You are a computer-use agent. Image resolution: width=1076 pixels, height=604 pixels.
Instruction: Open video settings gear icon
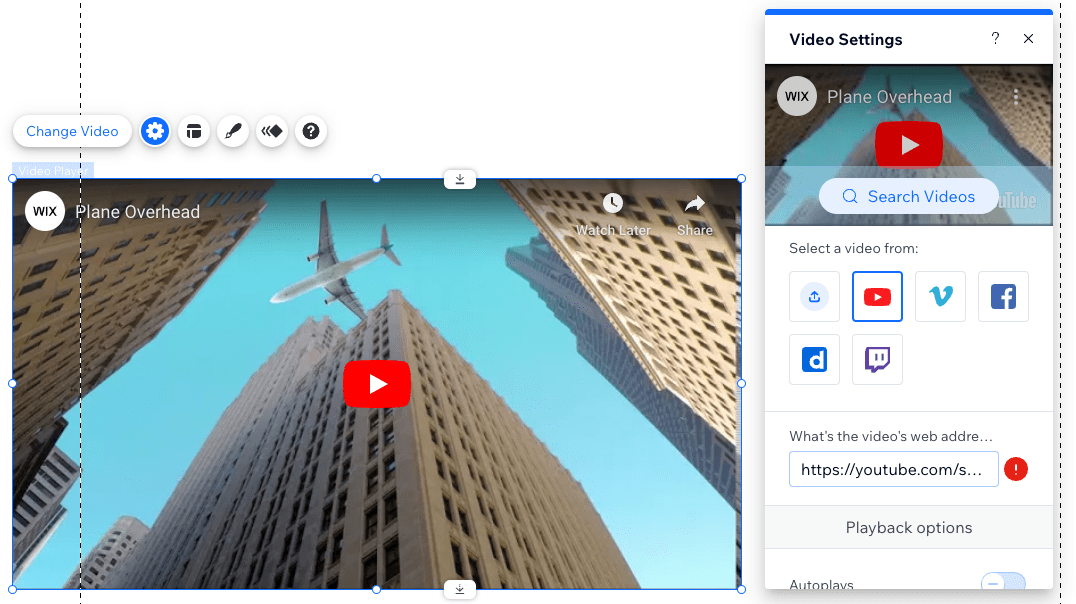click(155, 131)
